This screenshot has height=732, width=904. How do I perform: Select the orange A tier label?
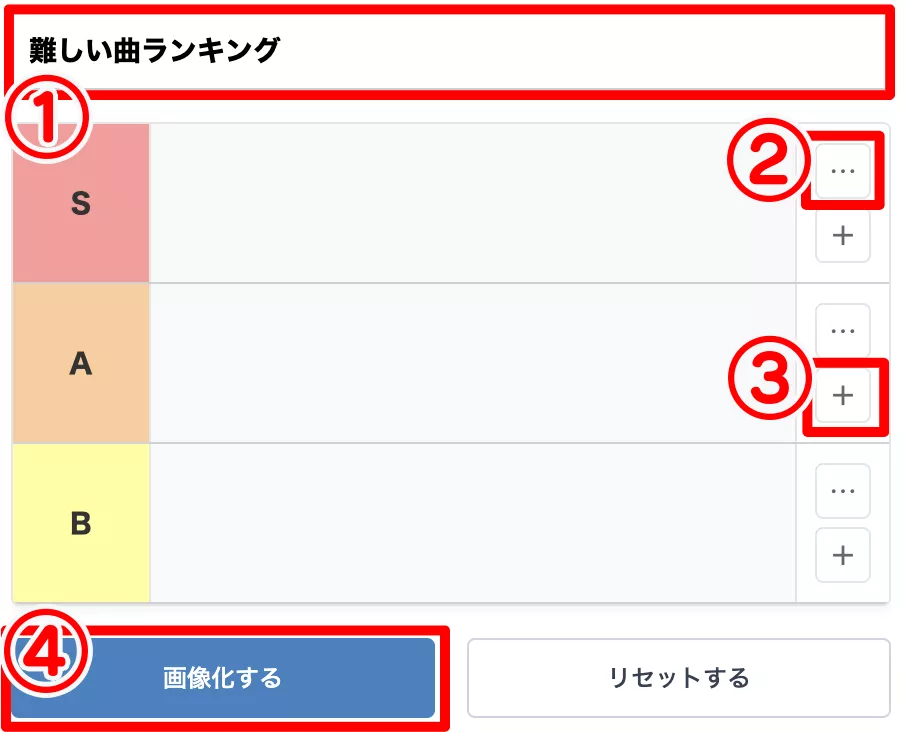coord(80,362)
